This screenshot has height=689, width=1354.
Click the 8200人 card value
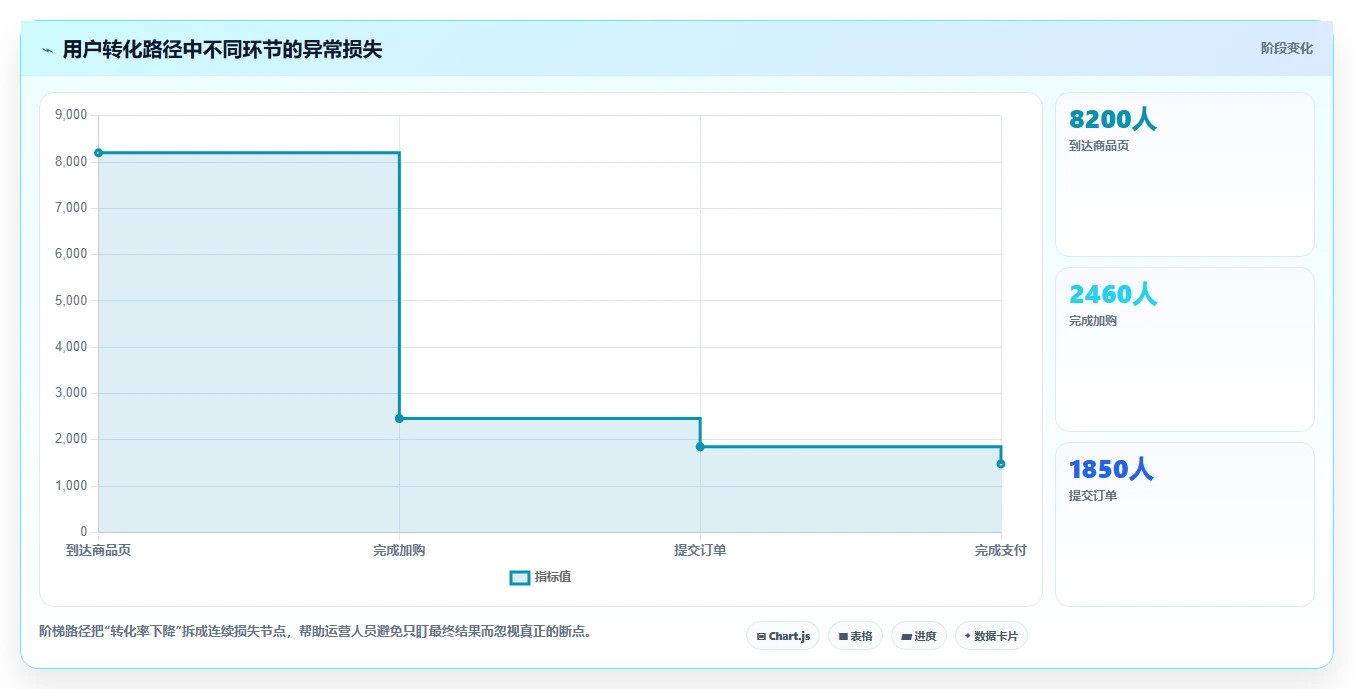(1112, 120)
